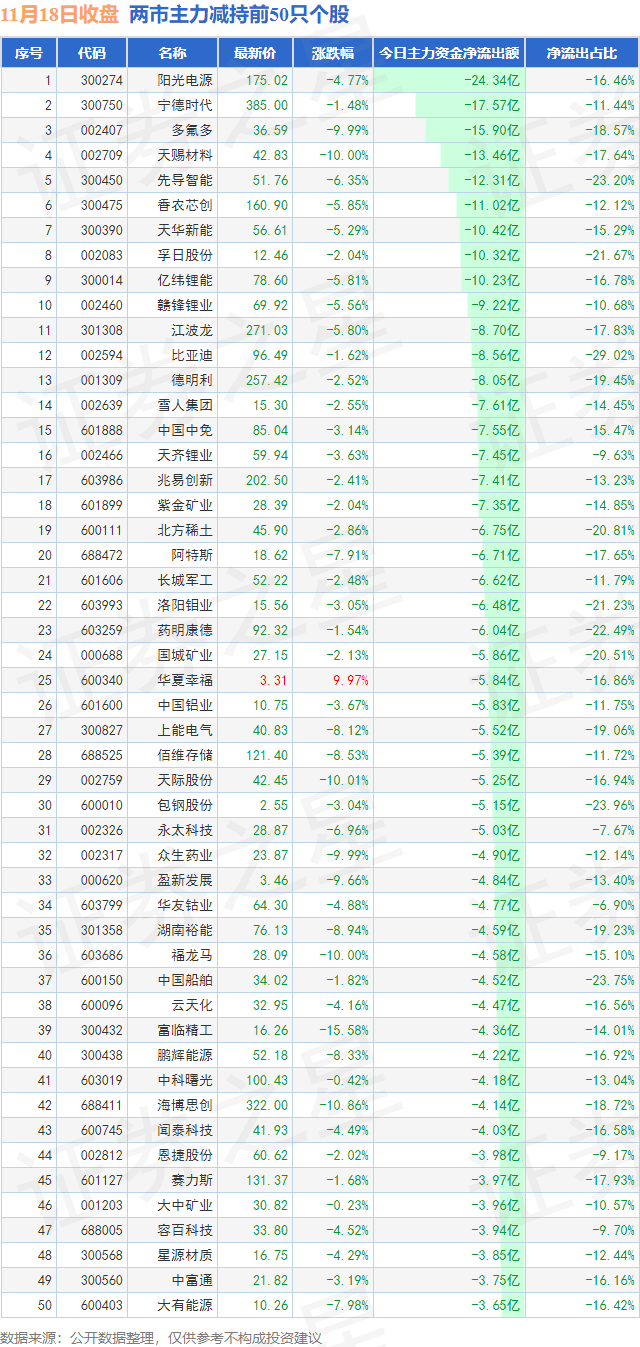Select stock name 湖南裕能

(x=185, y=930)
